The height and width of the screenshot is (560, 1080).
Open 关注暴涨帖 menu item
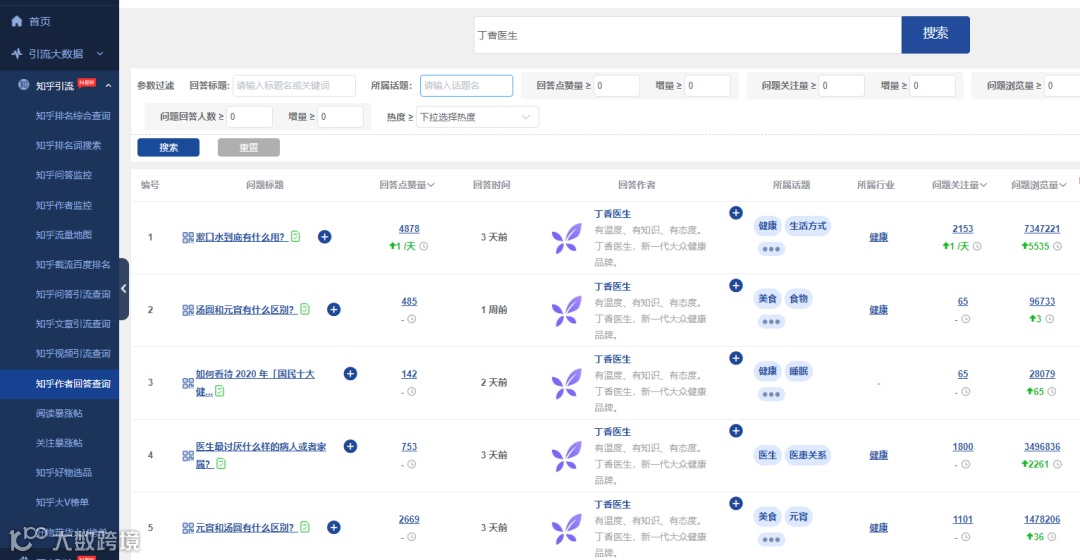(x=59, y=443)
